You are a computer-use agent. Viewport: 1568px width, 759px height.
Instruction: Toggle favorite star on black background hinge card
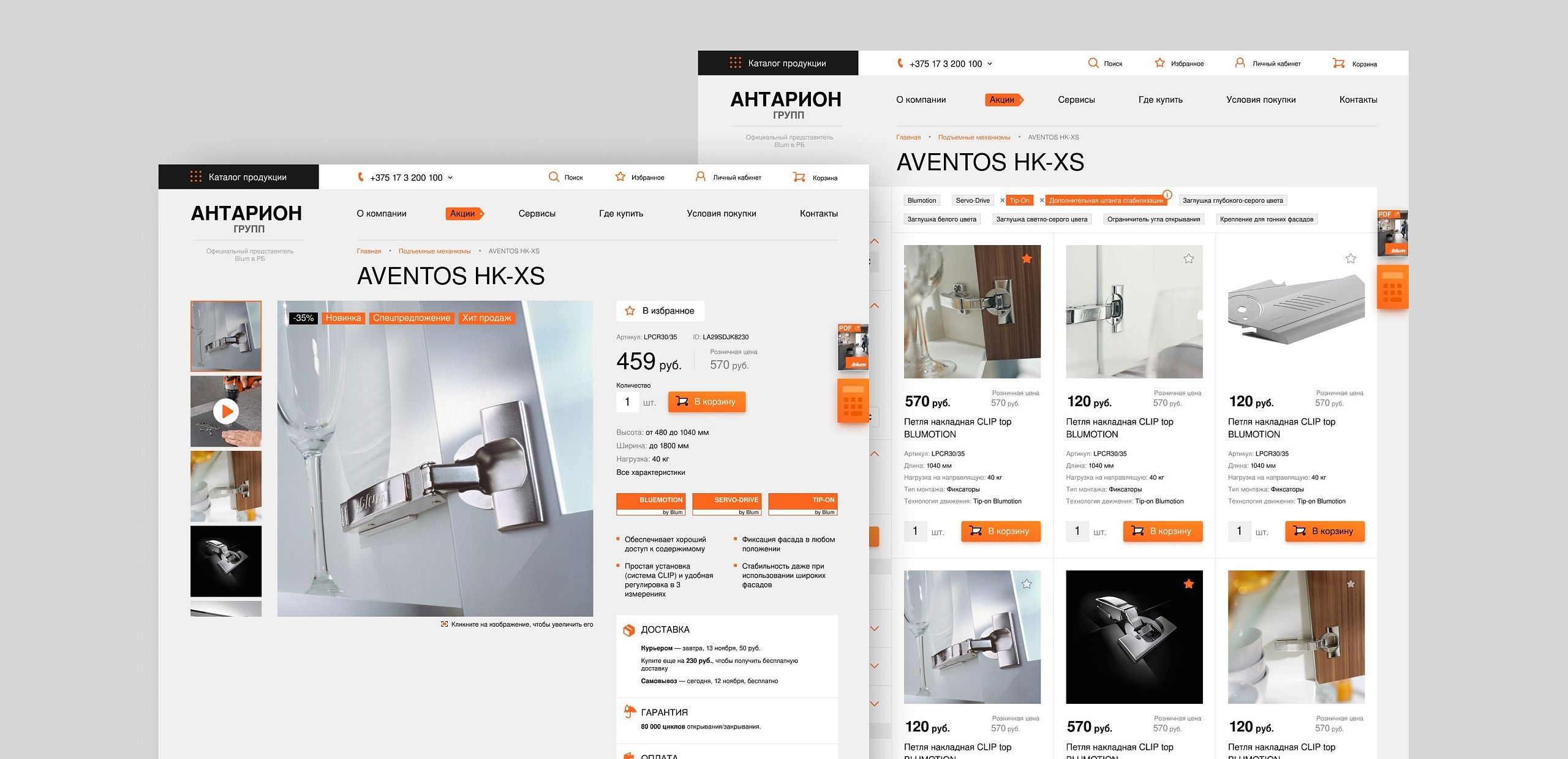1189,584
